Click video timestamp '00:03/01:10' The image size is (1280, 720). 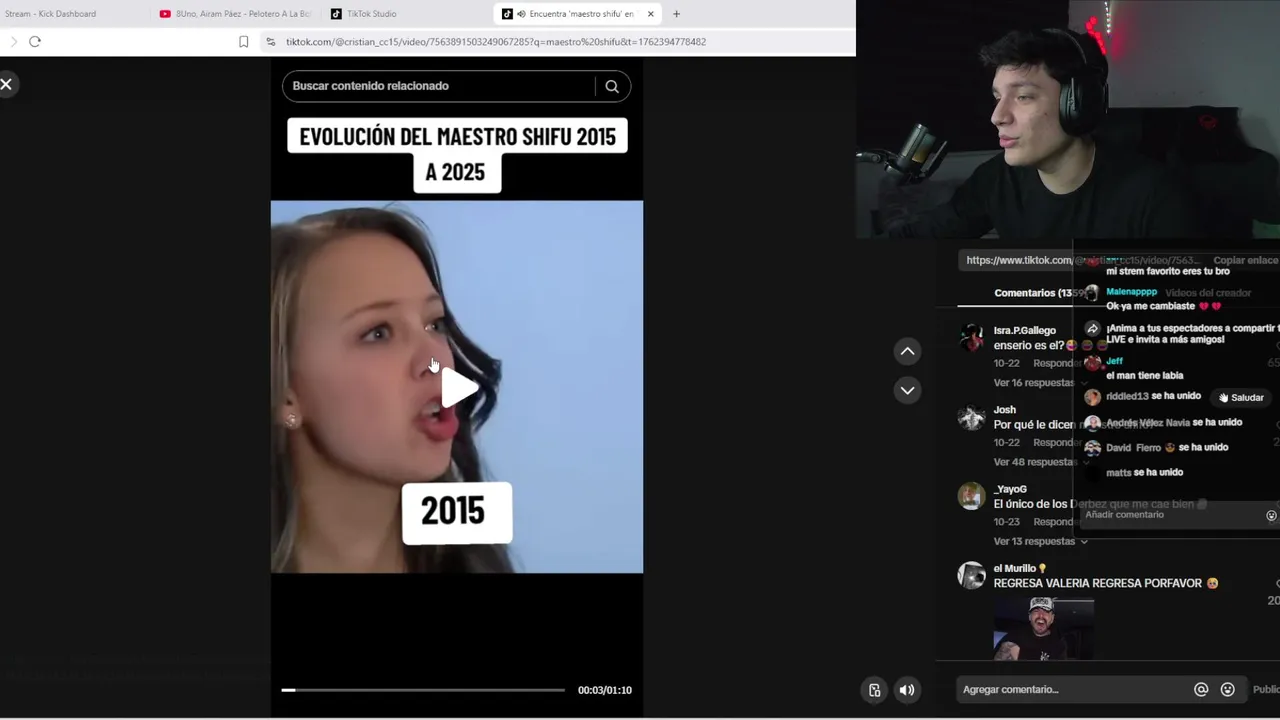tap(605, 690)
